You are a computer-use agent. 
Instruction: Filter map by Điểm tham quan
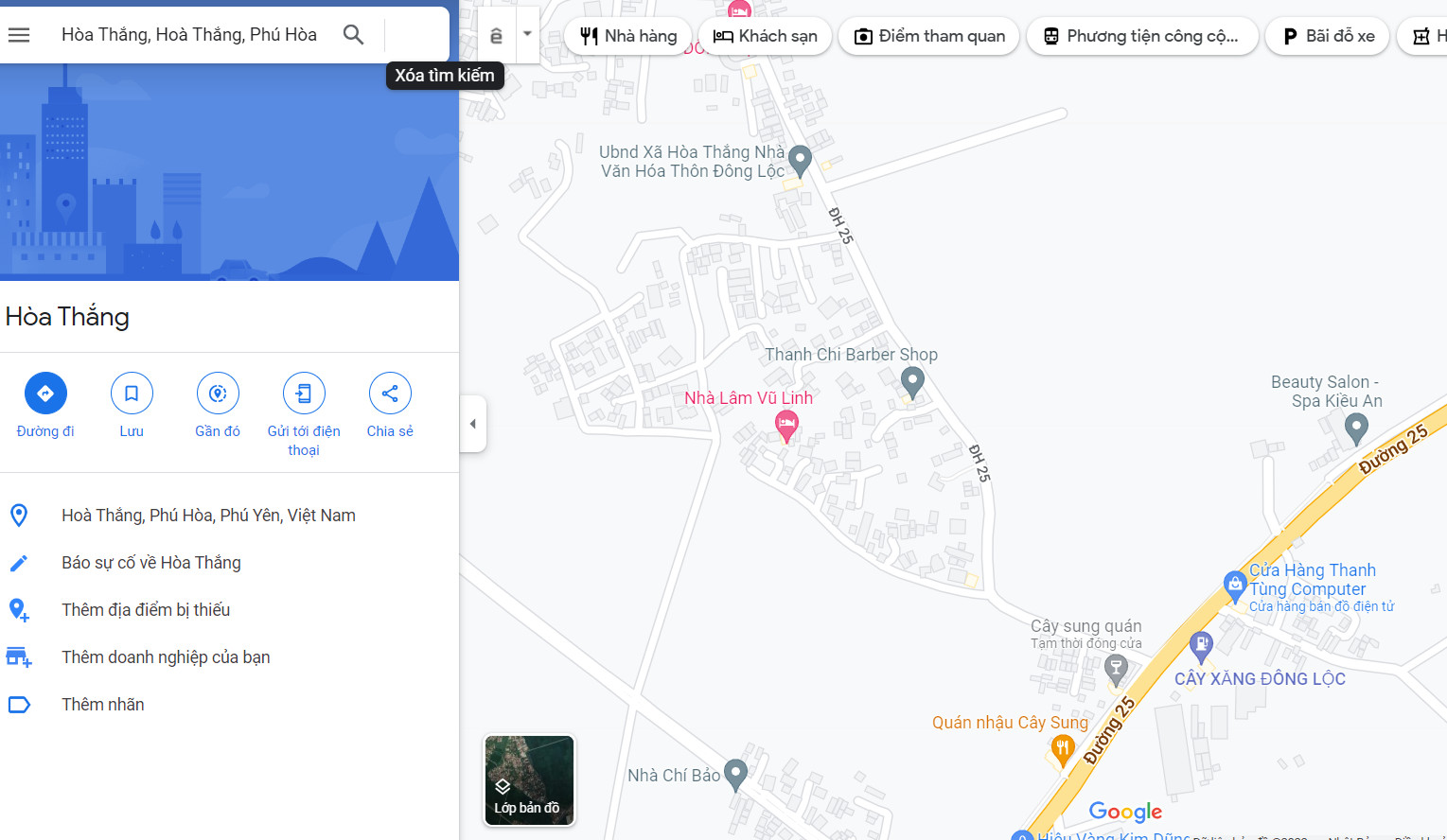tap(929, 36)
